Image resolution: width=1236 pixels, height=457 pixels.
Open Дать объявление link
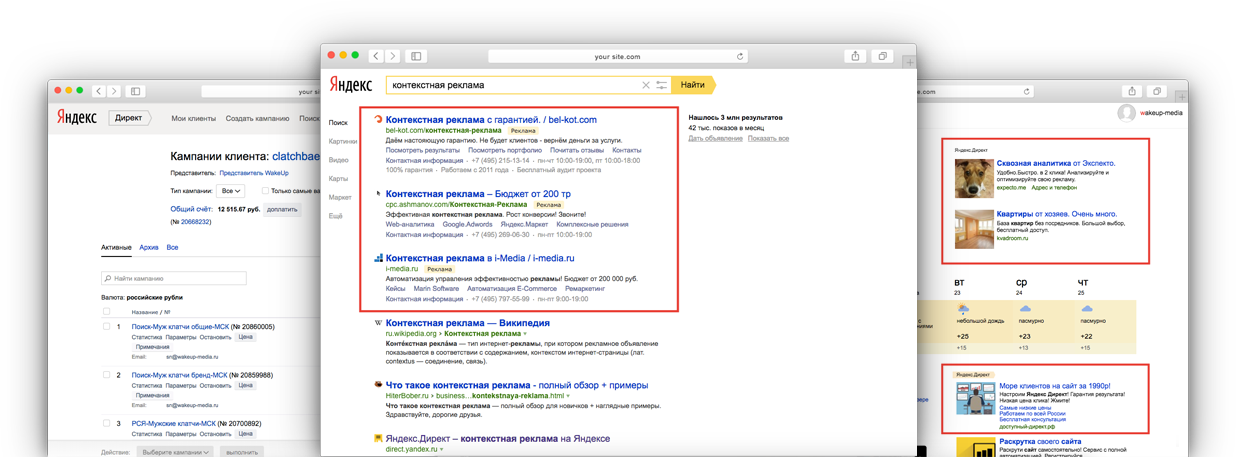click(715, 138)
